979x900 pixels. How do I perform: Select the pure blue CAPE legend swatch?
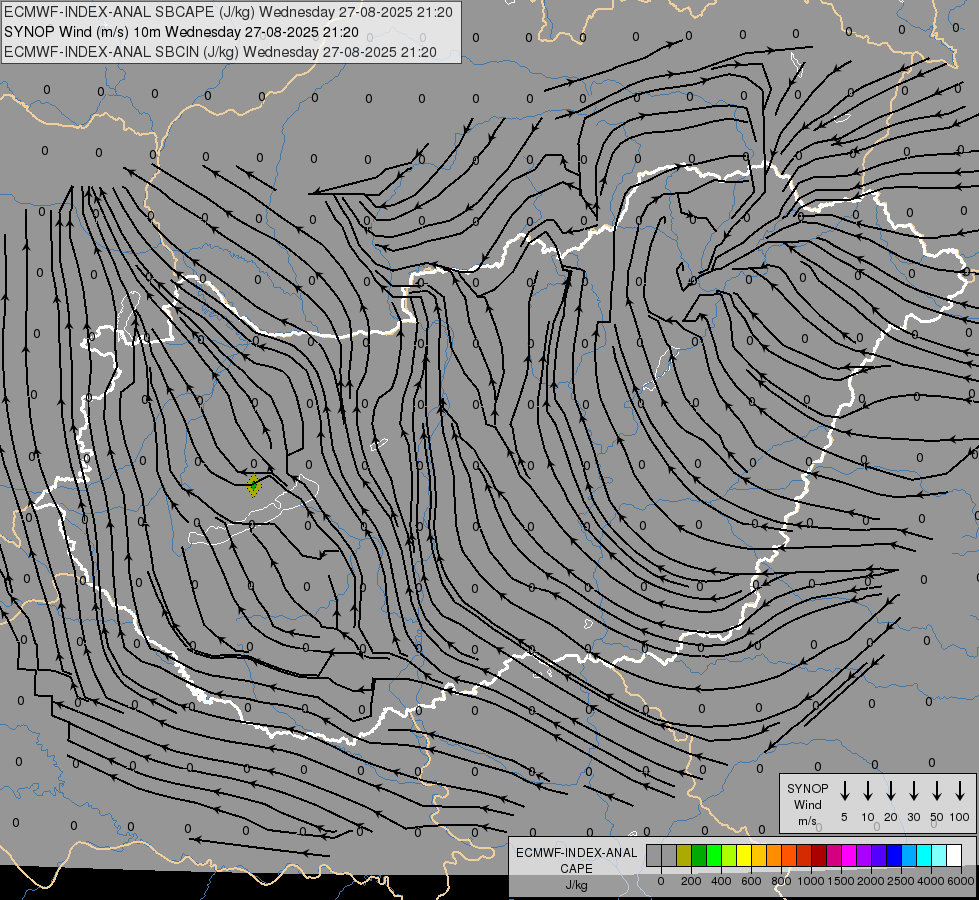coord(893,855)
